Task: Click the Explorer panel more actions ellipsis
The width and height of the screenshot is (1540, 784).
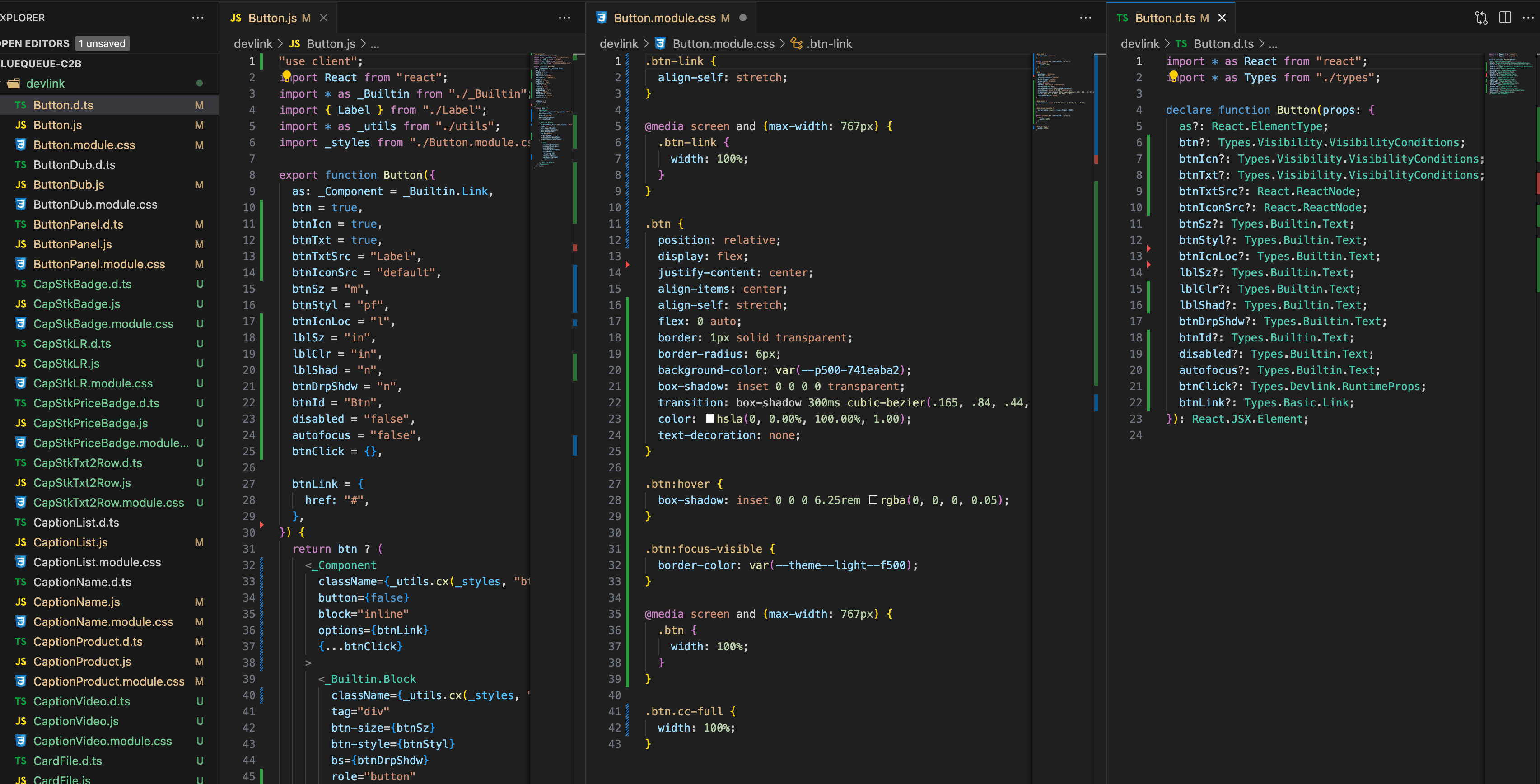Action: click(198, 18)
